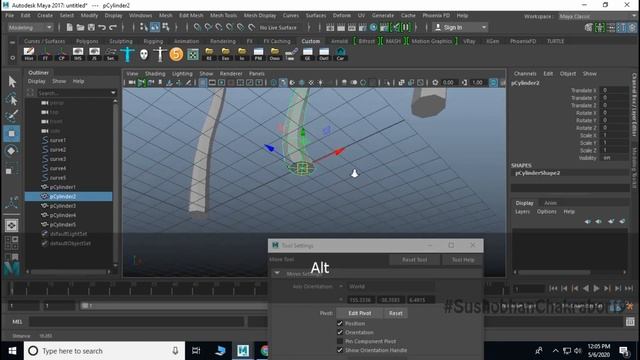Screen dimensions: 640x360
Task: Choose the Paint selection tool
Action: point(12,116)
